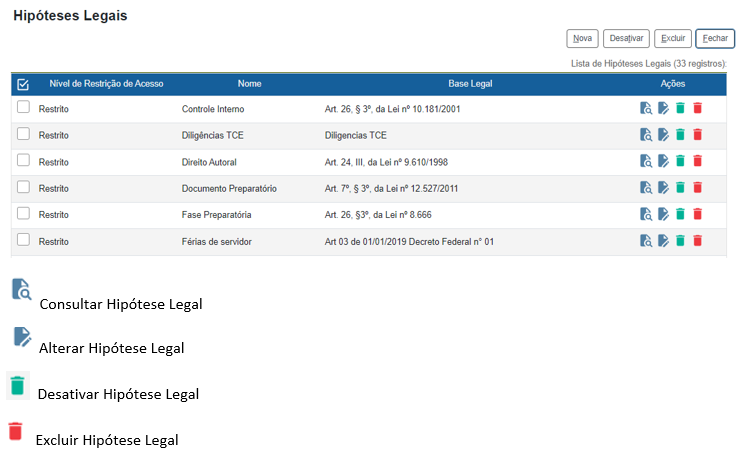Click red Excluir icon for Diligências TCE
The width and height of the screenshot is (742, 468).
(698, 135)
